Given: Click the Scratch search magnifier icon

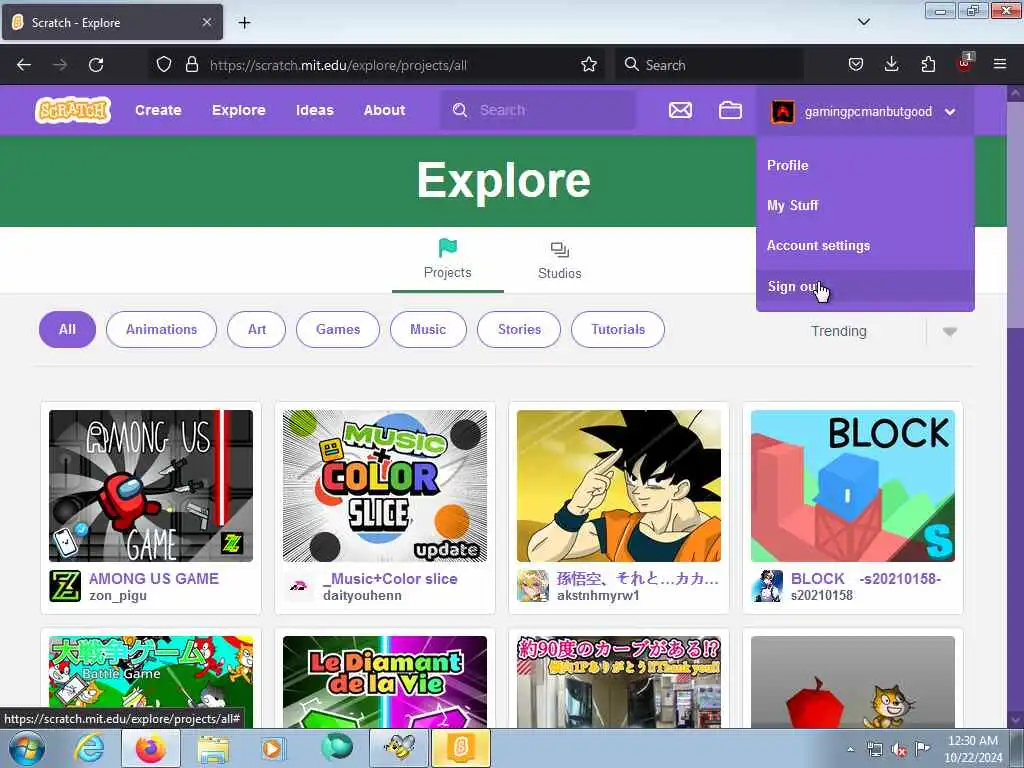Looking at the screenshot, I should click(460, 110).
